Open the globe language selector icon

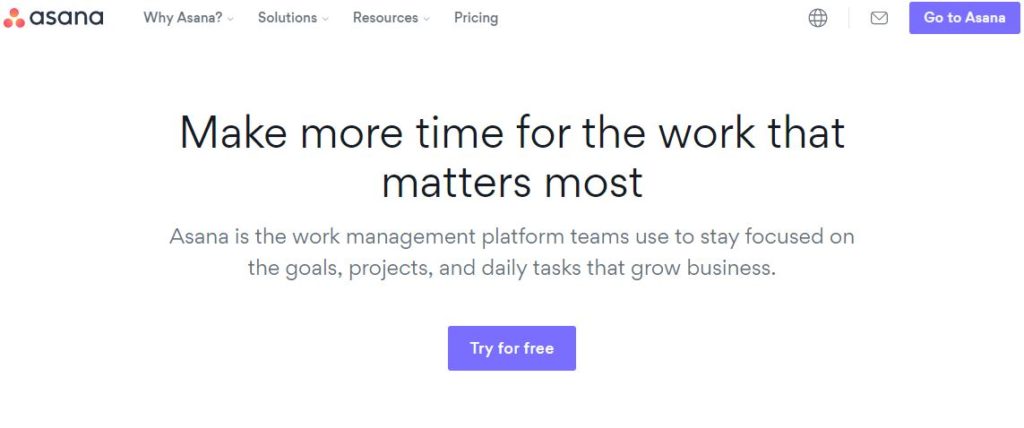(x=818, y=18)
